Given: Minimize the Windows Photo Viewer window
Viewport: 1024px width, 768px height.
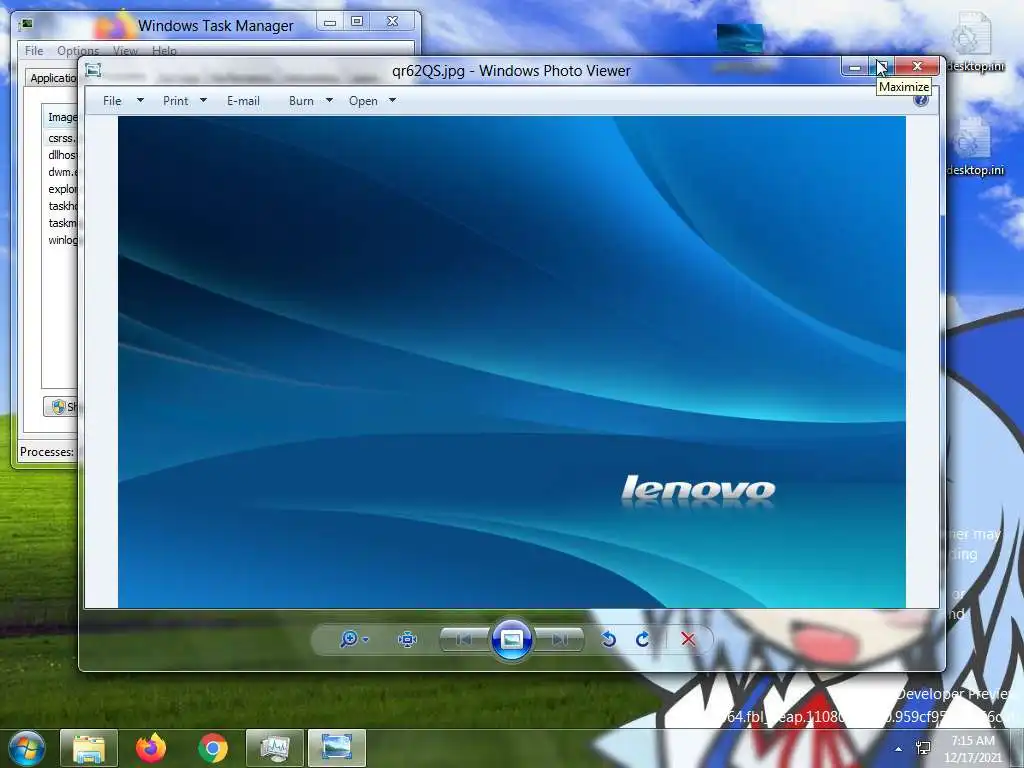Looking at the screenshot, I should point(855,67).
